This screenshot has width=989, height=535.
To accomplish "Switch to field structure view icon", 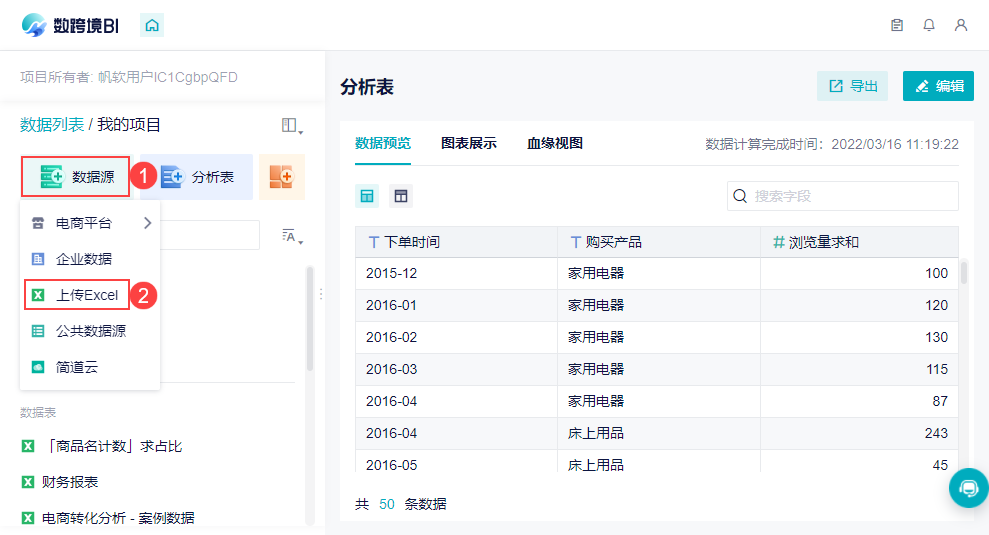I will tap(400, 196).
